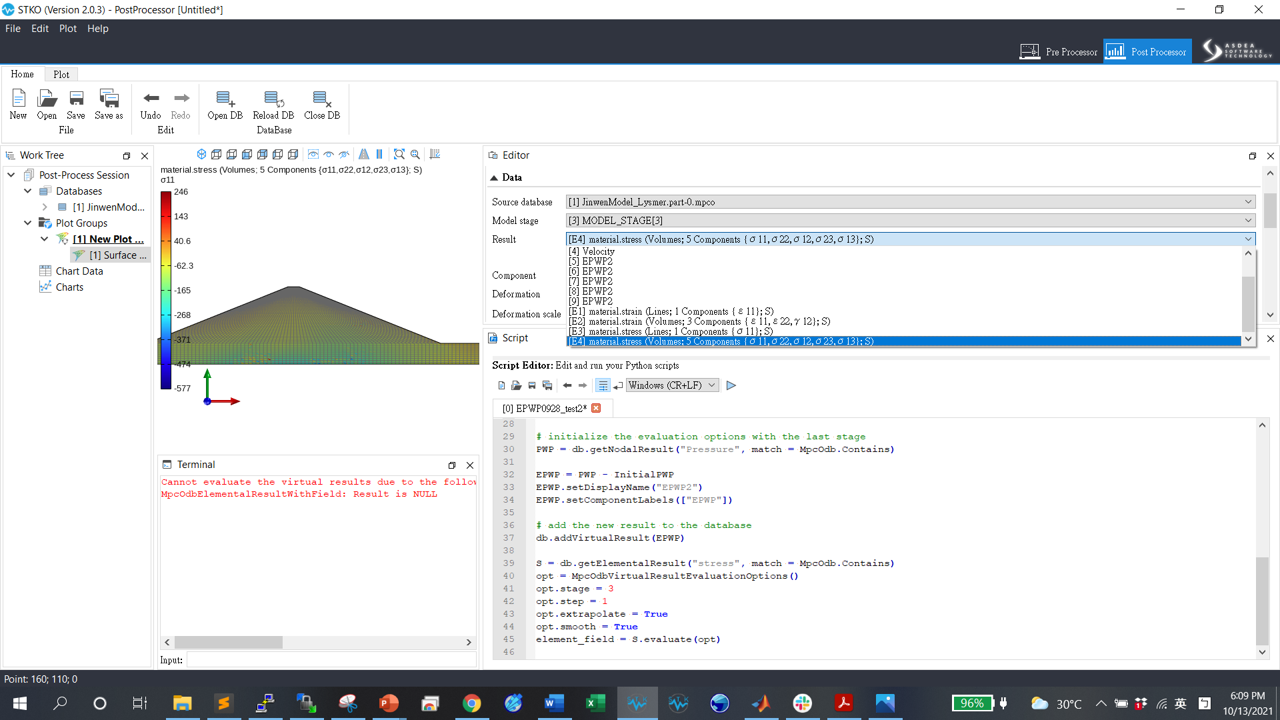Undo the edit in Script Editor toolbar
The image size is (1280, 720).
point(567,385)
